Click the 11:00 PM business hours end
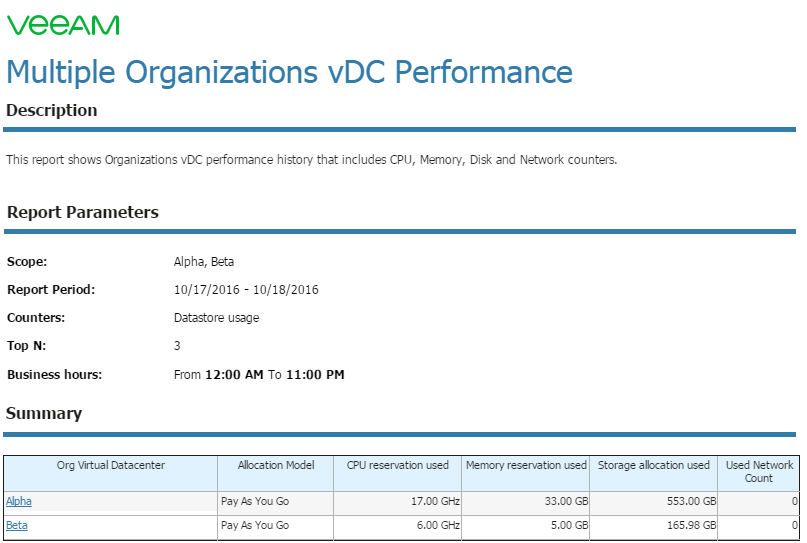 point(315,375)
